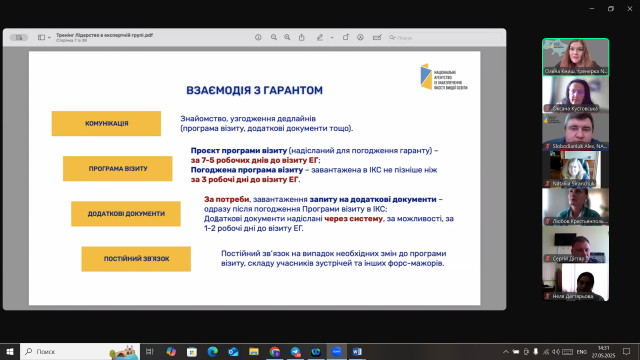Select the highlight pen tool
The image size is (640, 360).
point(320,37)
